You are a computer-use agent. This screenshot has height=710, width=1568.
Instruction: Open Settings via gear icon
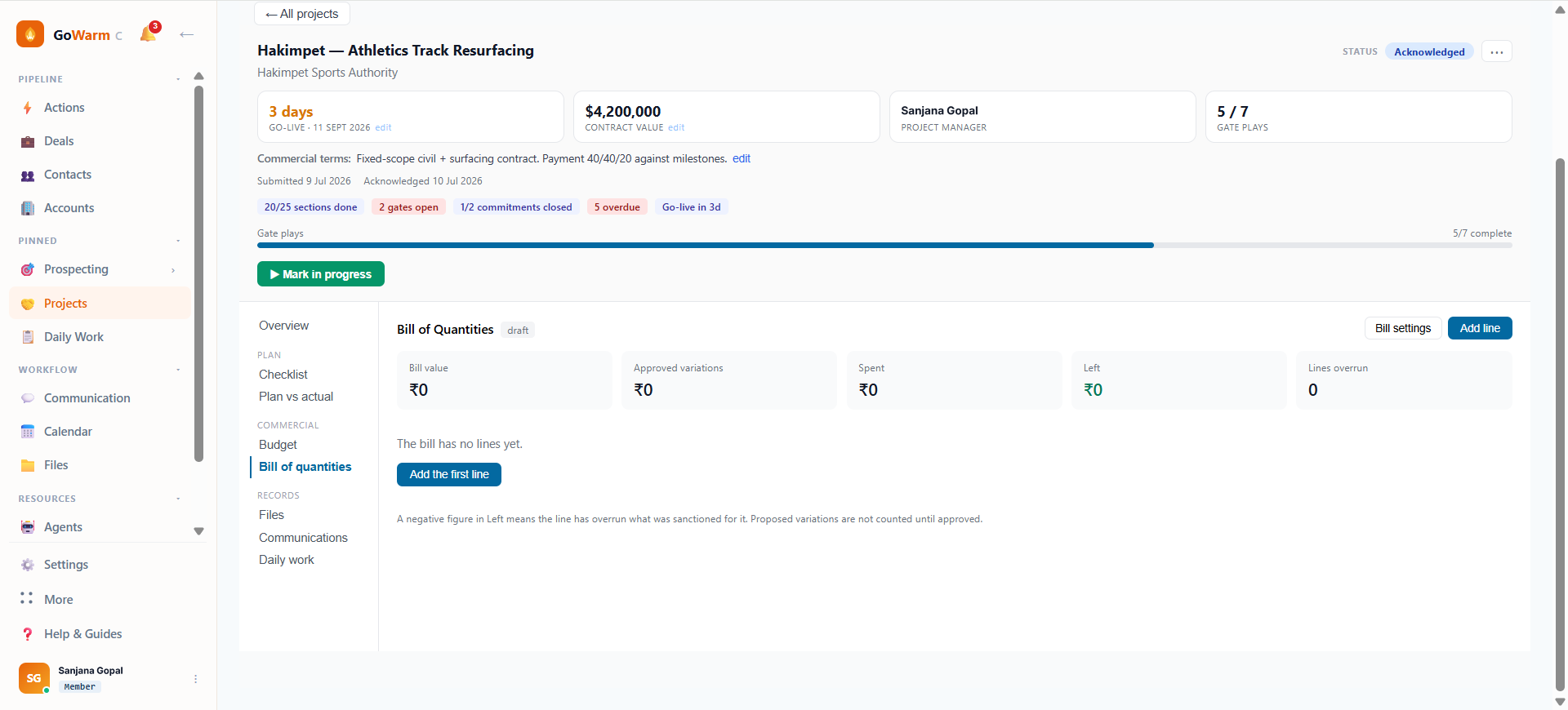[28, 565]
